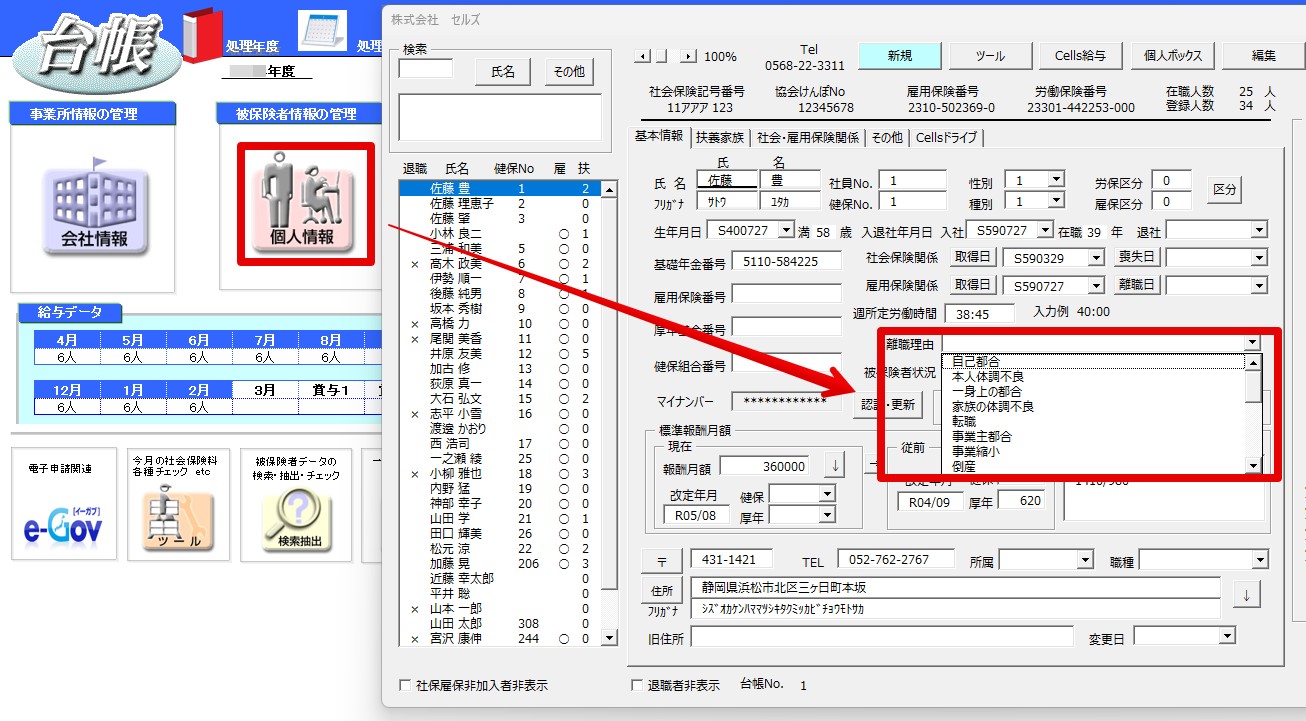1306x721 pixels.
Task: Tick the 退職者非表示 checkbox
Action: click(637, 686)
